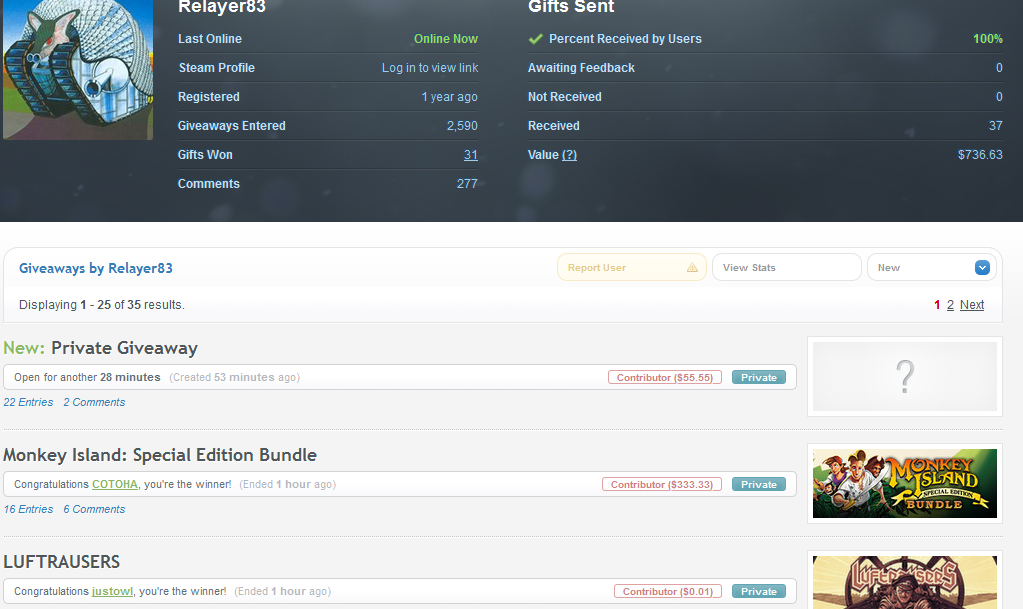
Task: Click the Relayer83 profile avatar image
Action: click(x=78, y=69)
